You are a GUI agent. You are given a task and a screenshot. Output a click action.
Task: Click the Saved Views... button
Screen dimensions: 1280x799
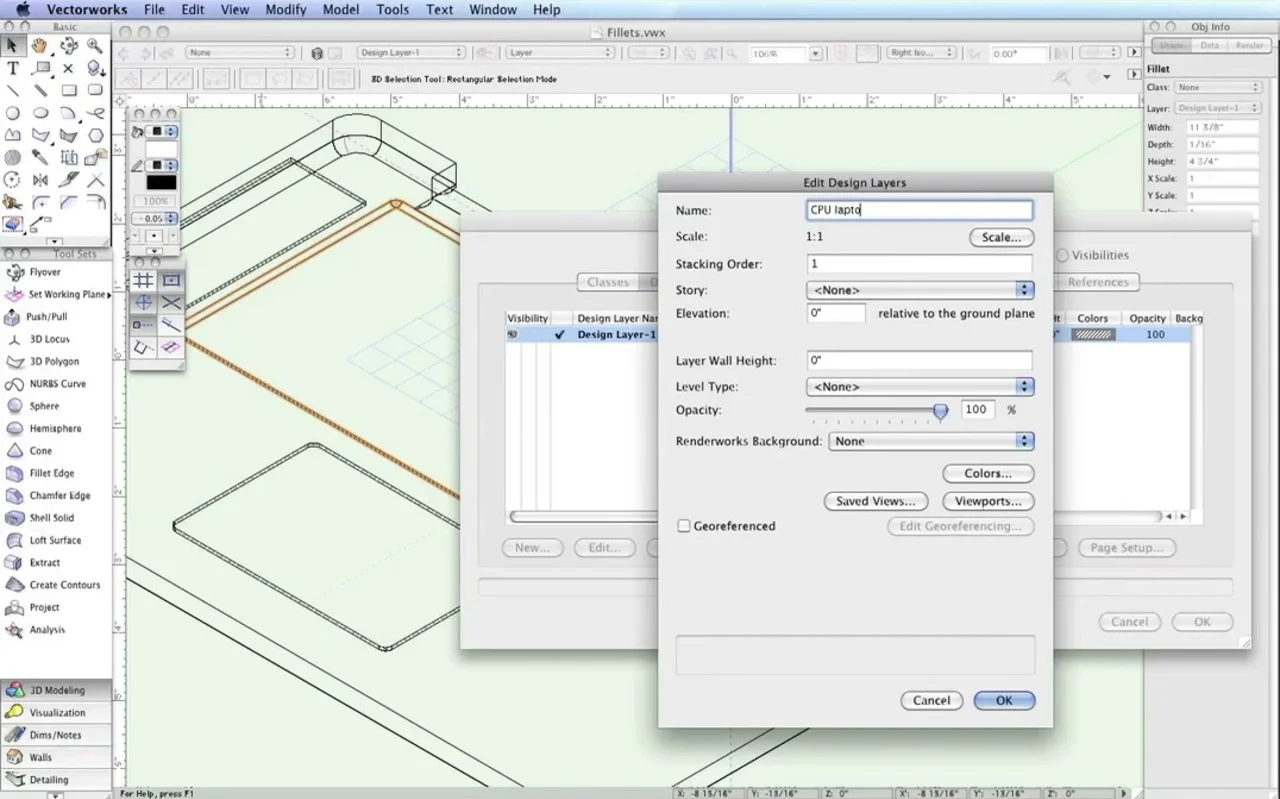(876, 501)
